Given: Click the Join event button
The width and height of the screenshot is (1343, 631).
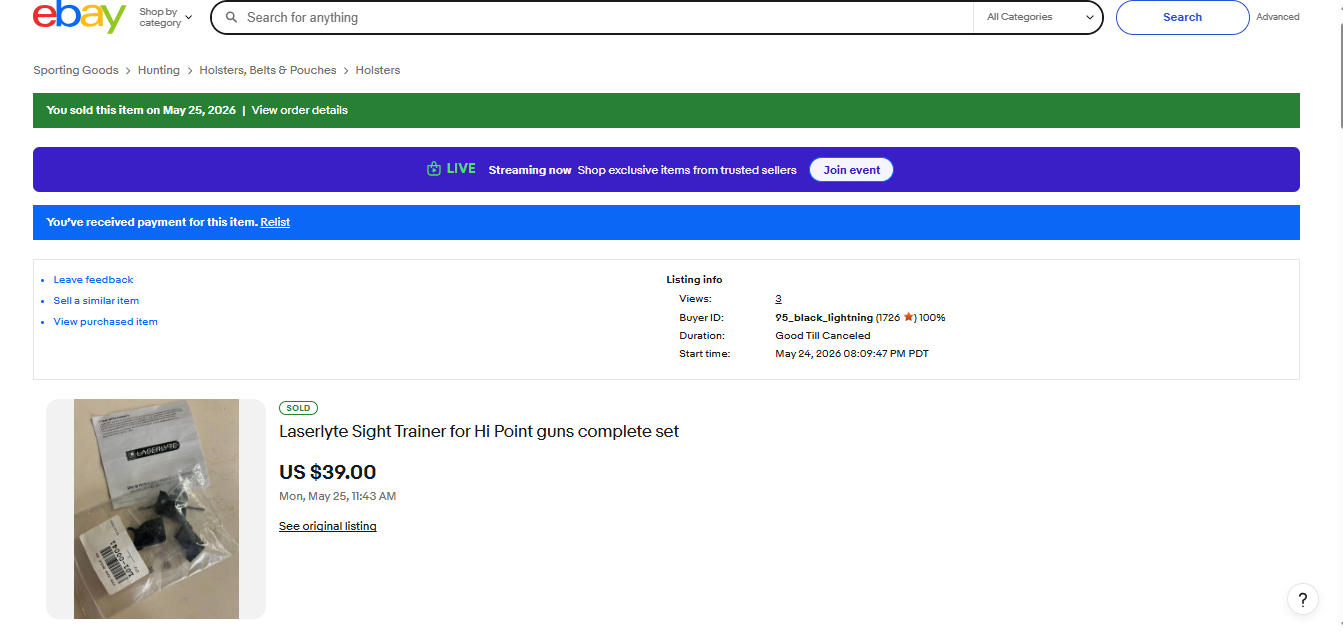Looking at the screenshot, I should point(851,170).
